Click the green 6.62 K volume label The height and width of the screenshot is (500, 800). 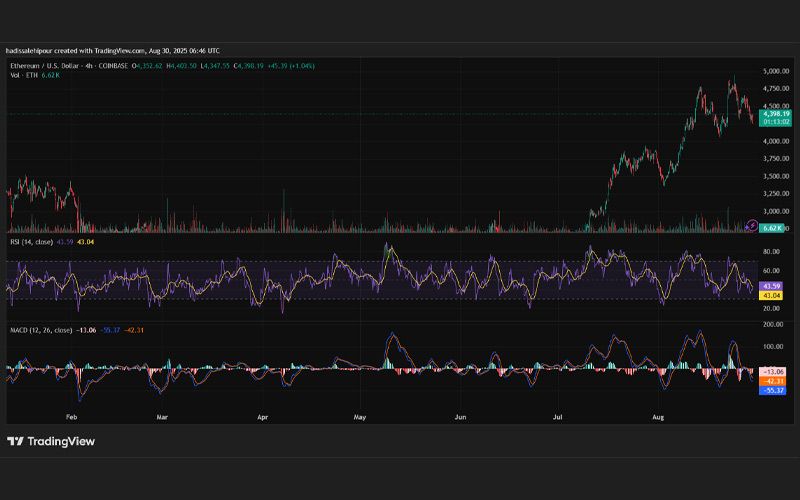point(772,228)
